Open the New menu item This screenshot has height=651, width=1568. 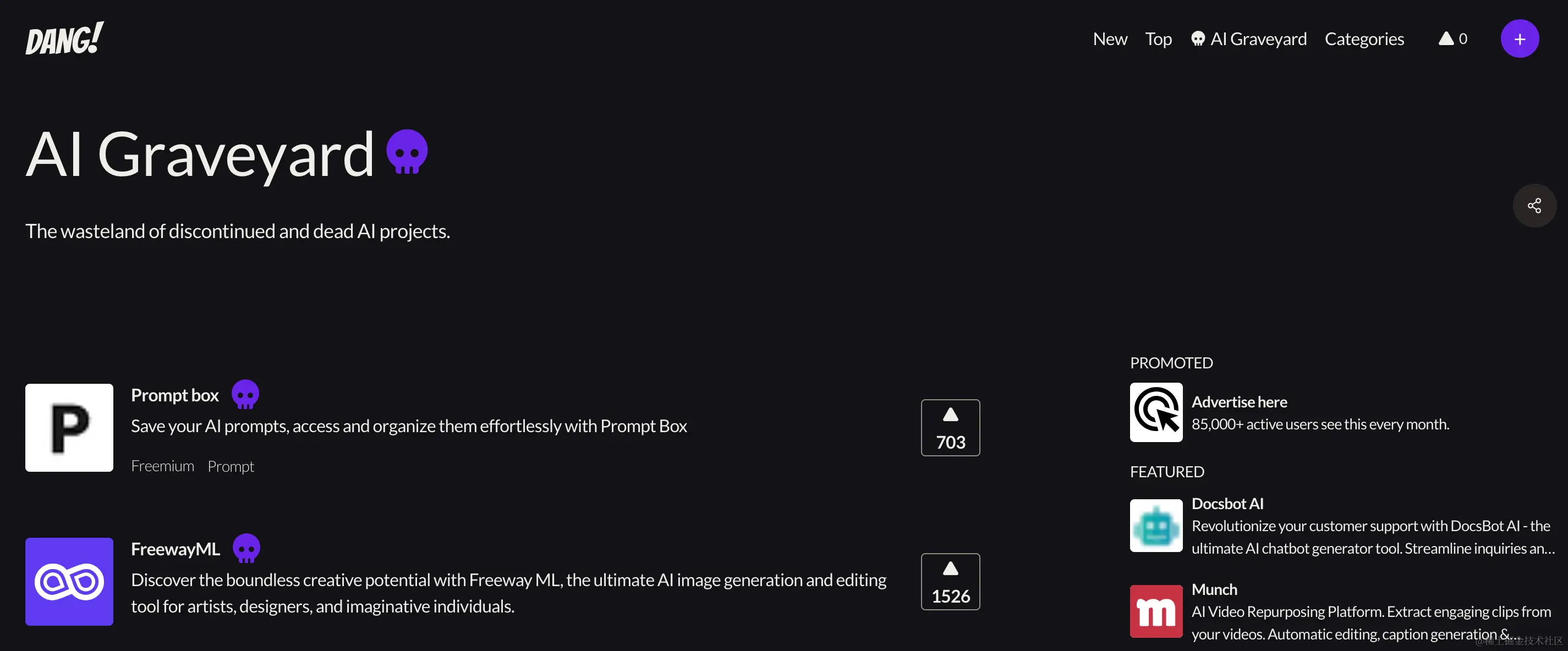(x=1110, y=39)
